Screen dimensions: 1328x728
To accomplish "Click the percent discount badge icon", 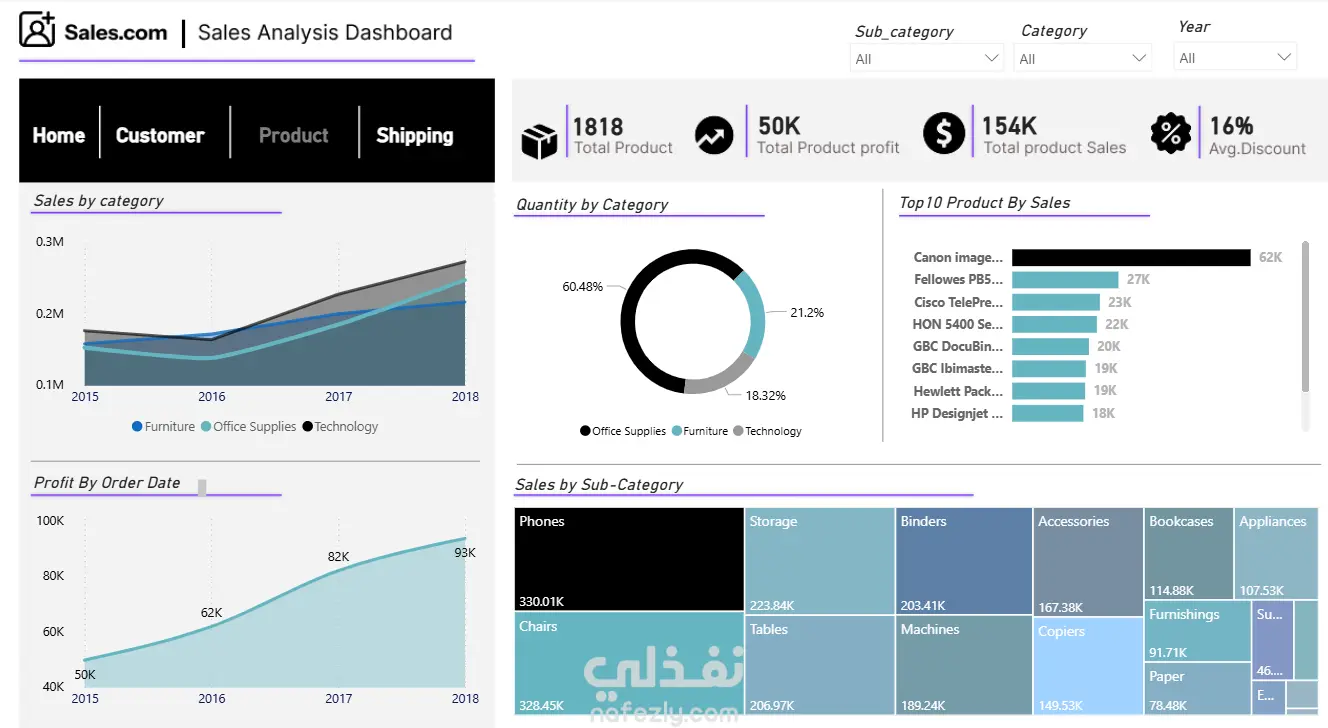I will (1170, 133).
